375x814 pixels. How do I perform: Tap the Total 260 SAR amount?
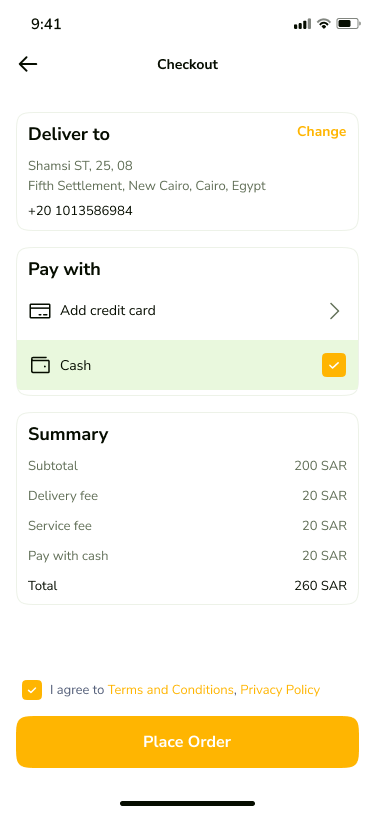(x=320, y=586)
